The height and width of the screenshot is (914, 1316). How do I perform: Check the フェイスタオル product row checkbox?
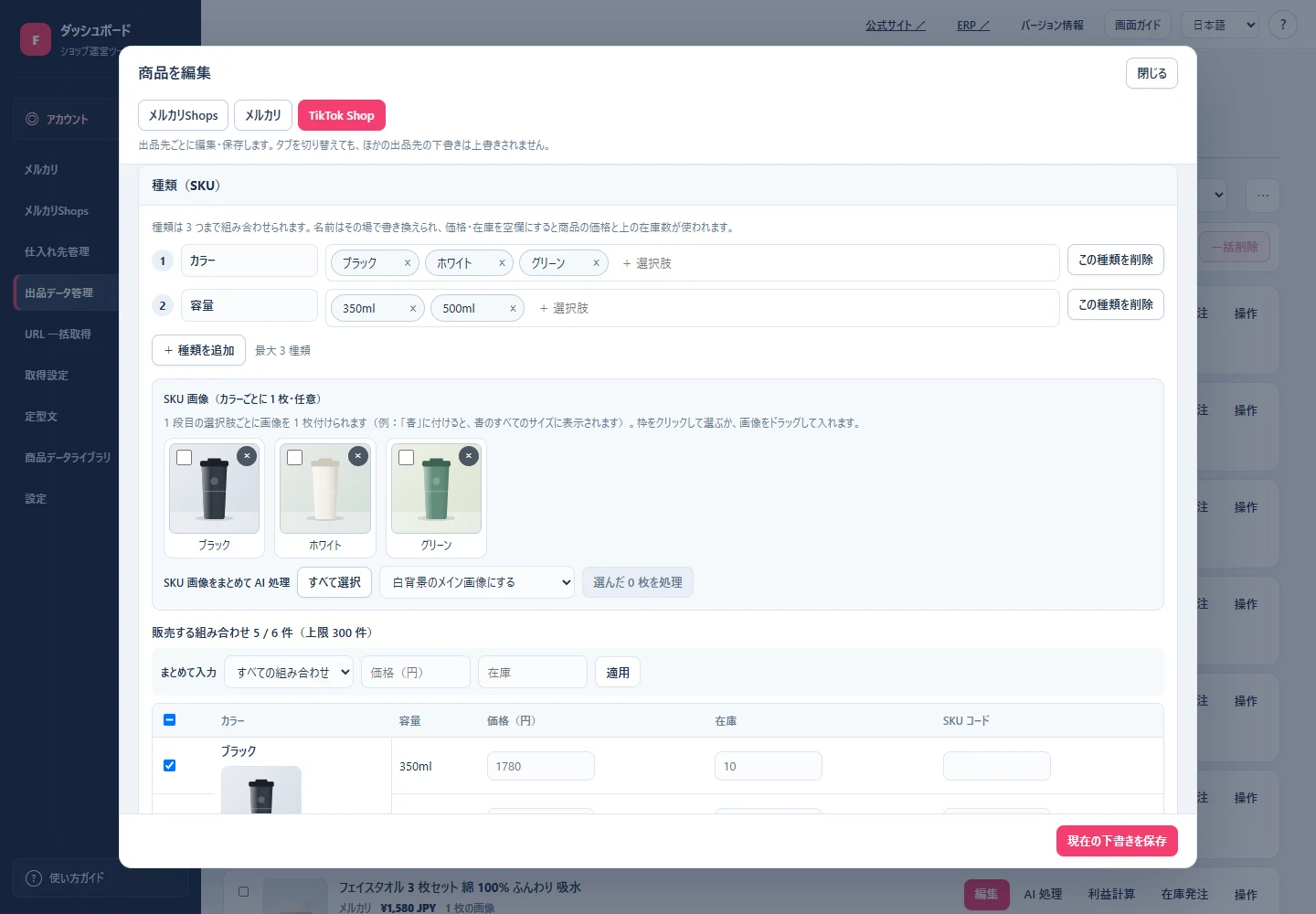pos(243,891)
